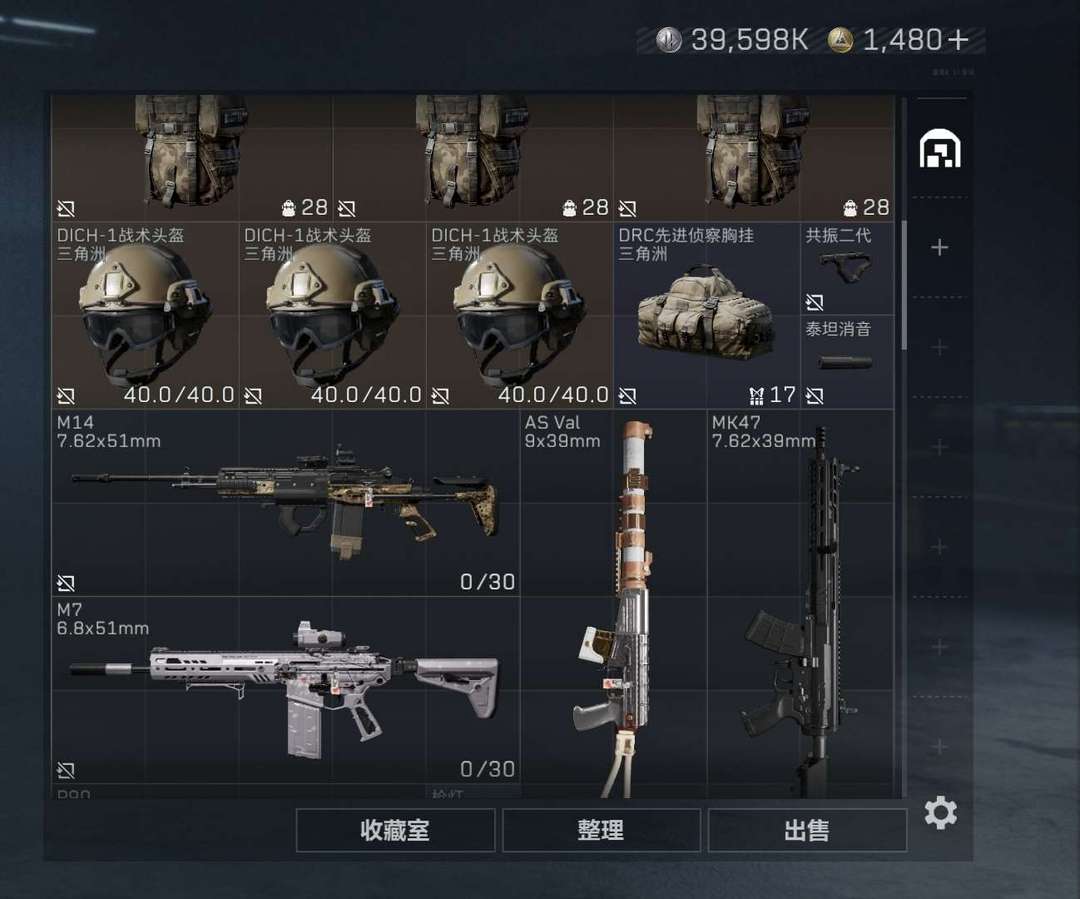Expand last dimmed stash slot plus
This screenshot has width=1080, height=899.
tap(939, 747)
